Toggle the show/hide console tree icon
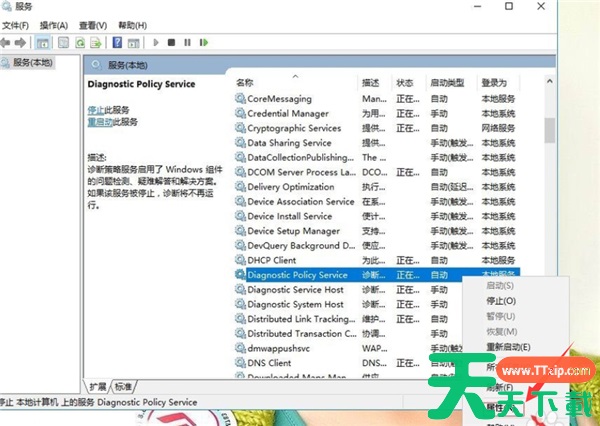The width and height of the screenshot is (600, 426). coord(43,43)
